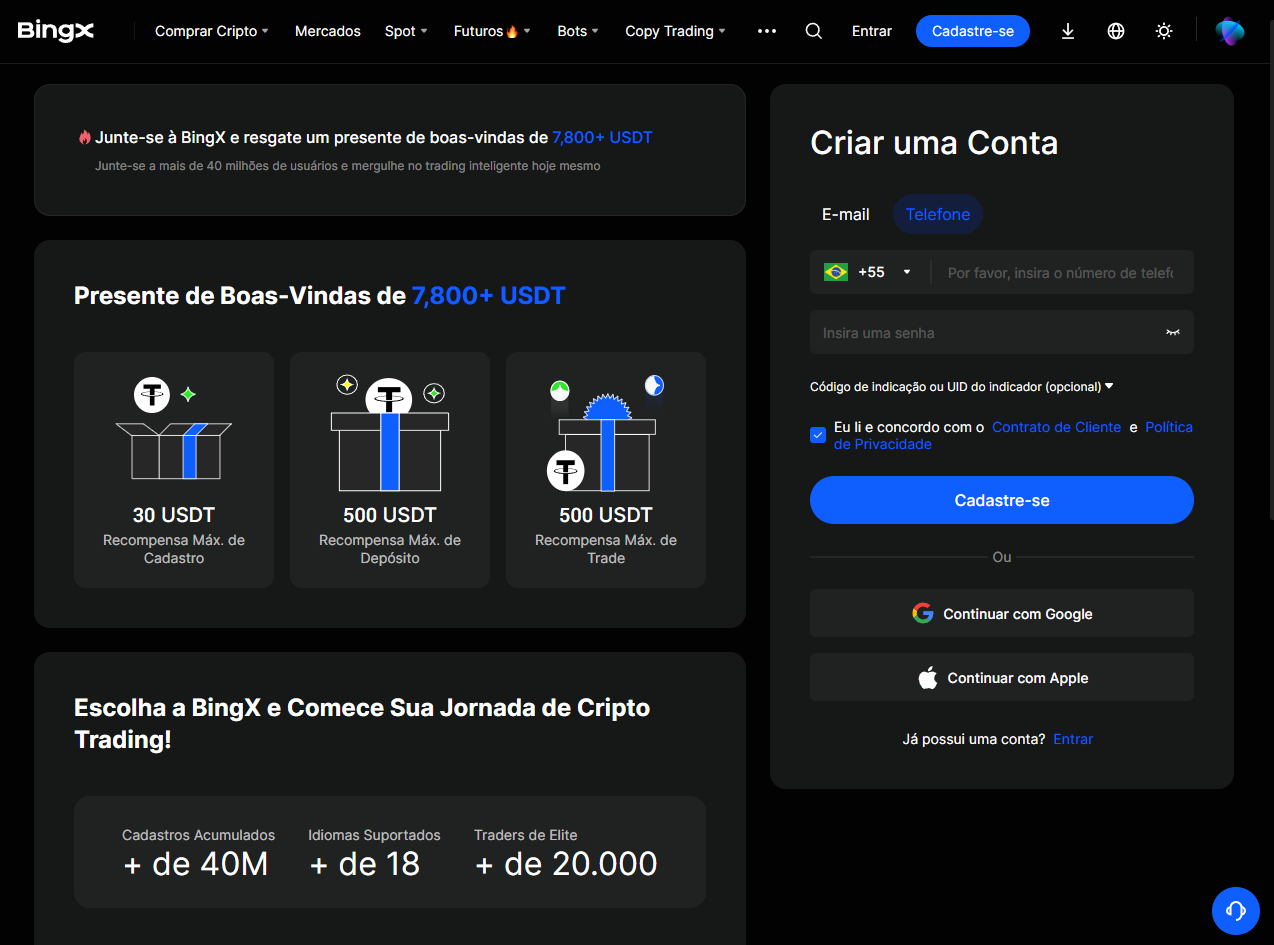1274x945 pixels.
Task: Click Continuar com Apple
Action: point(1002,677)
